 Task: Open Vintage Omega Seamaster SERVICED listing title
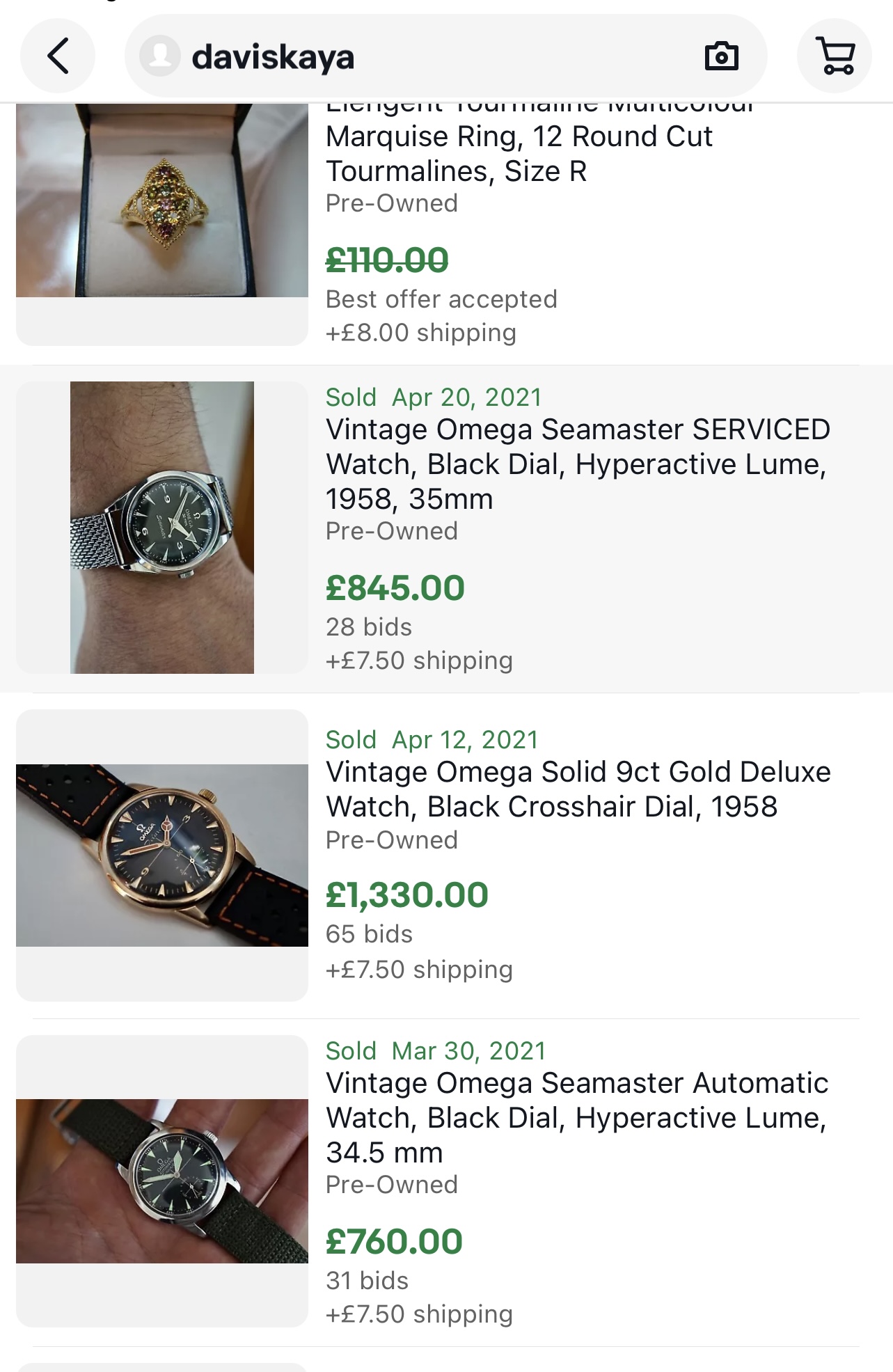click(x=578, y=464)
